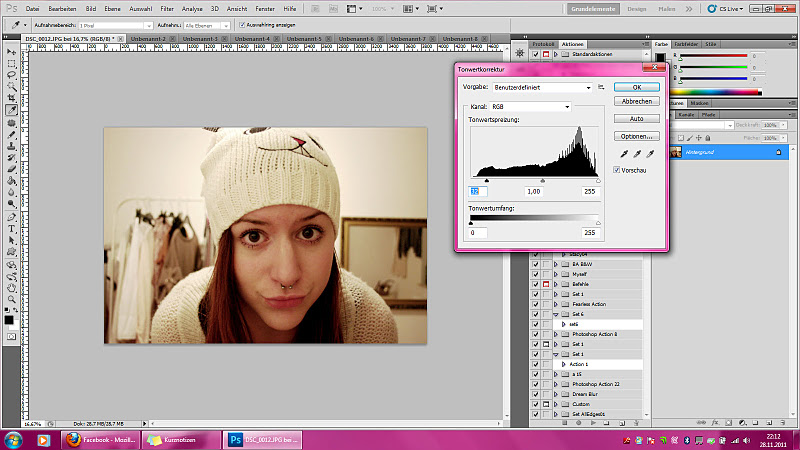Toggle the checkbox for Fearless Action set

(534, 304)
